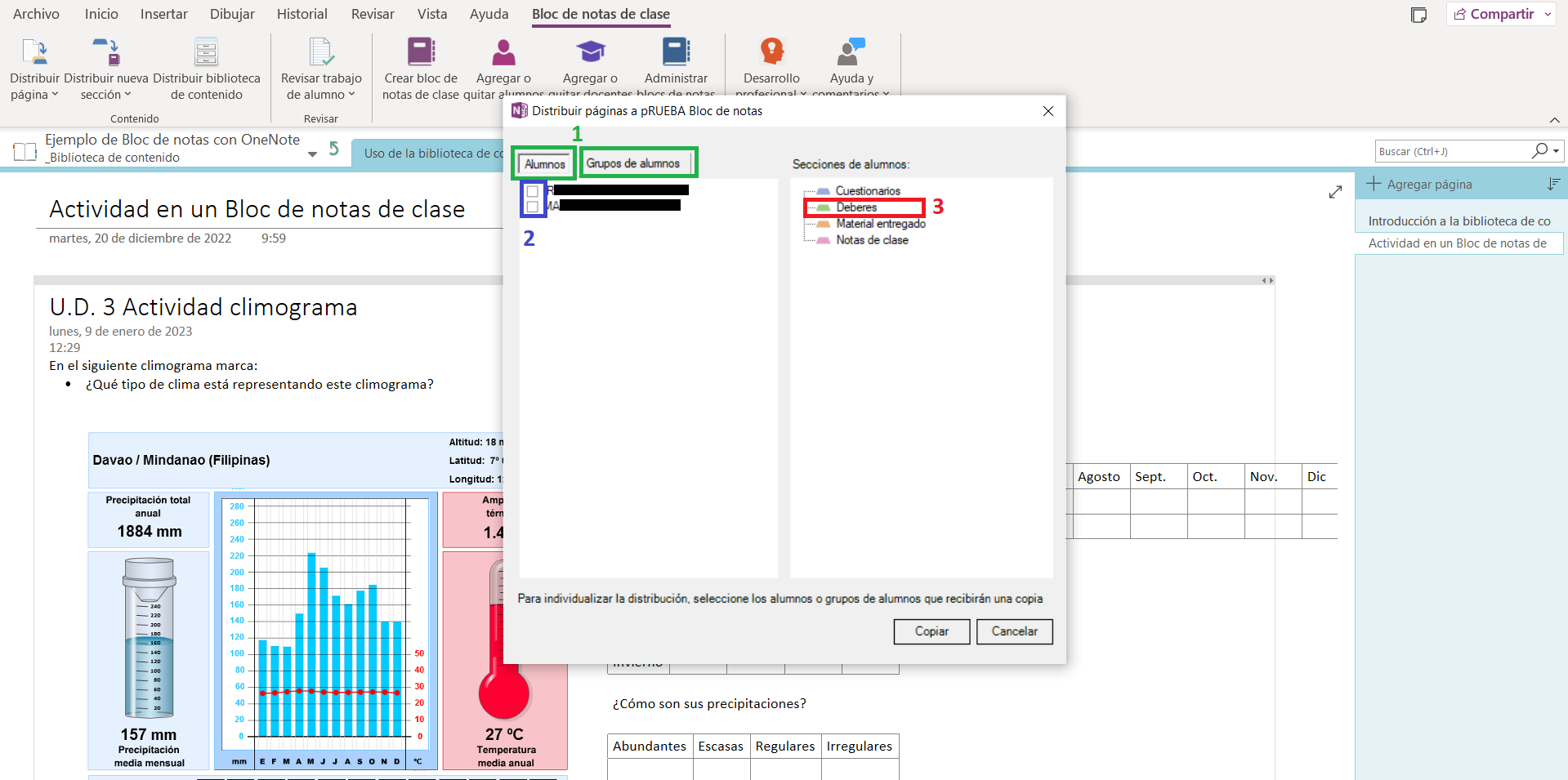Viewport: 1568px width, 780px height.
Task: Expand the page with the diagonal arrow icon
Action: click(1335, 191)
